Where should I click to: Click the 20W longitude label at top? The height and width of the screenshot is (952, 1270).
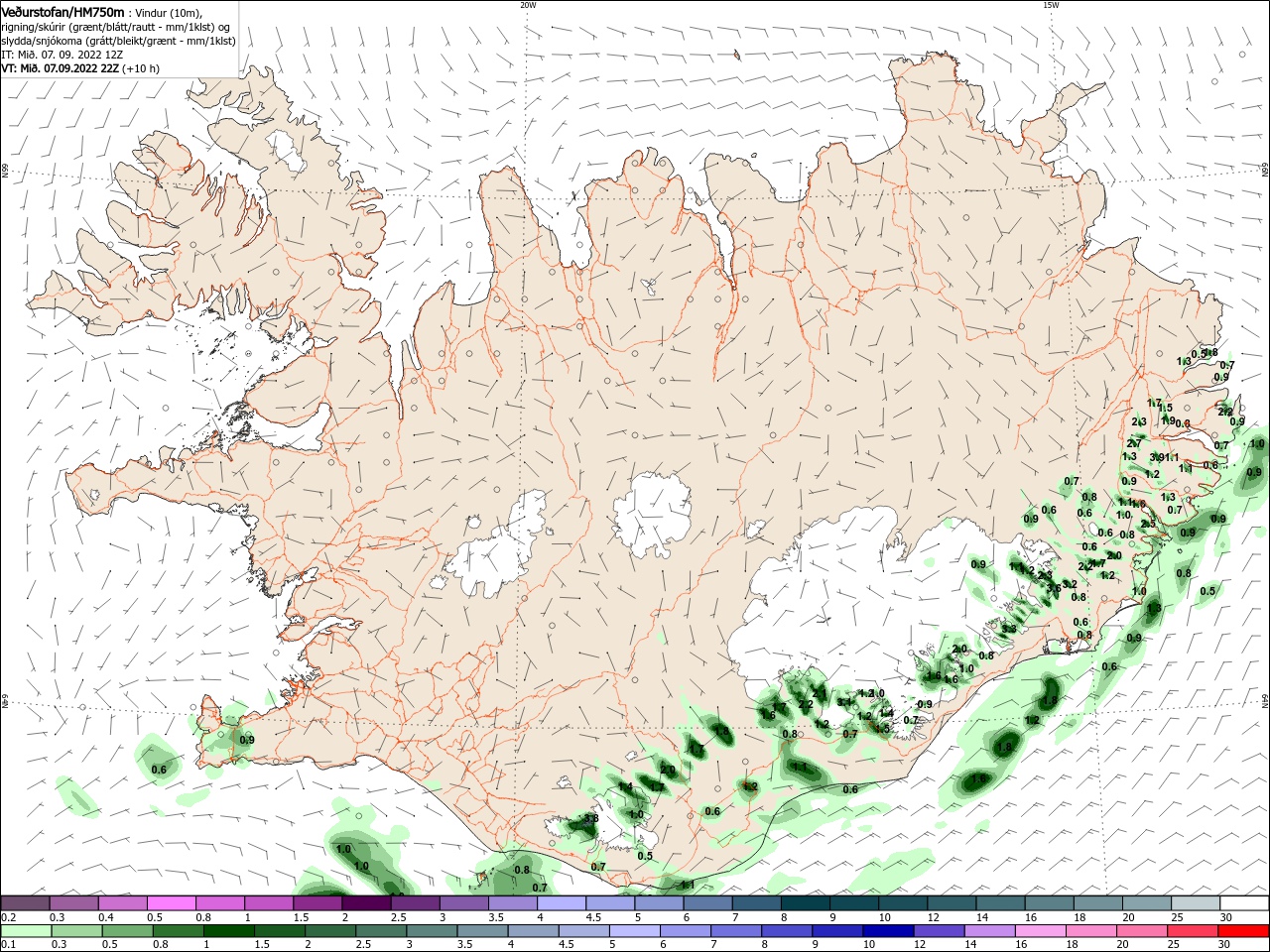[x=528, y=5]
